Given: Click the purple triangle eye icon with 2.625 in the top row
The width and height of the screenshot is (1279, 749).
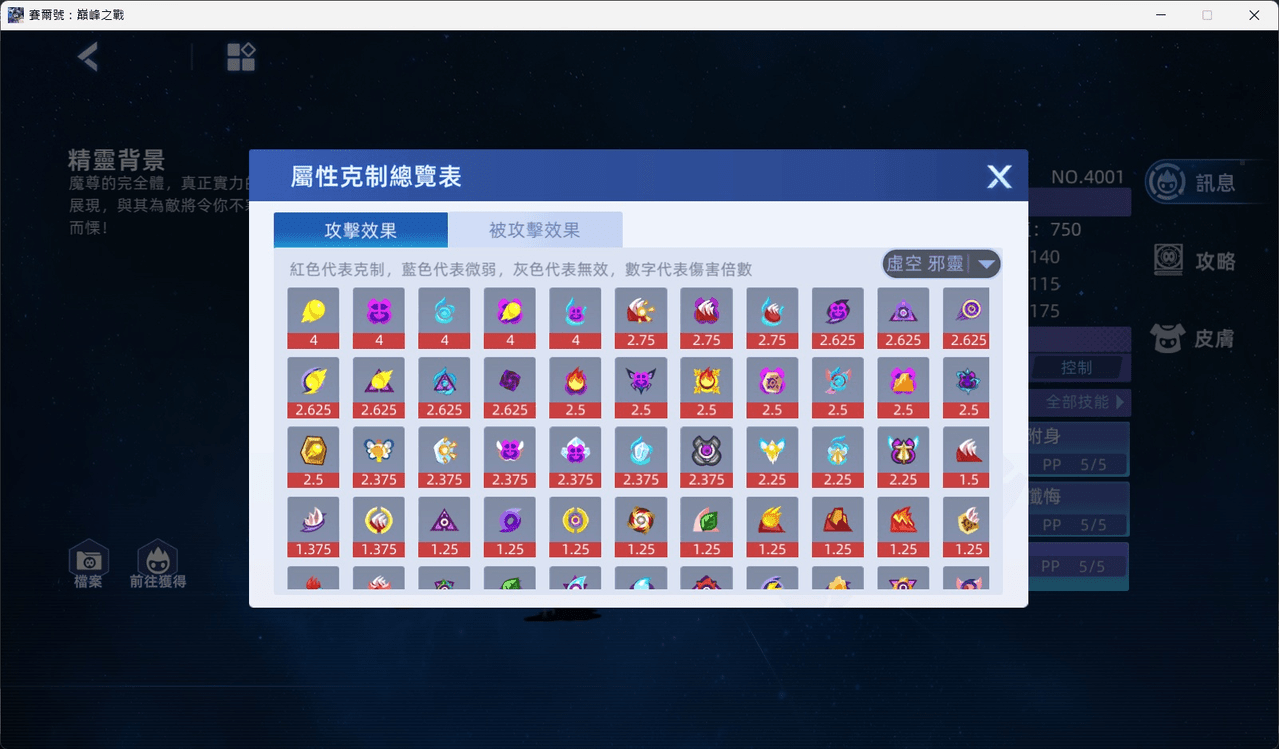Looking at the screenshot, I should coord(903,318).
